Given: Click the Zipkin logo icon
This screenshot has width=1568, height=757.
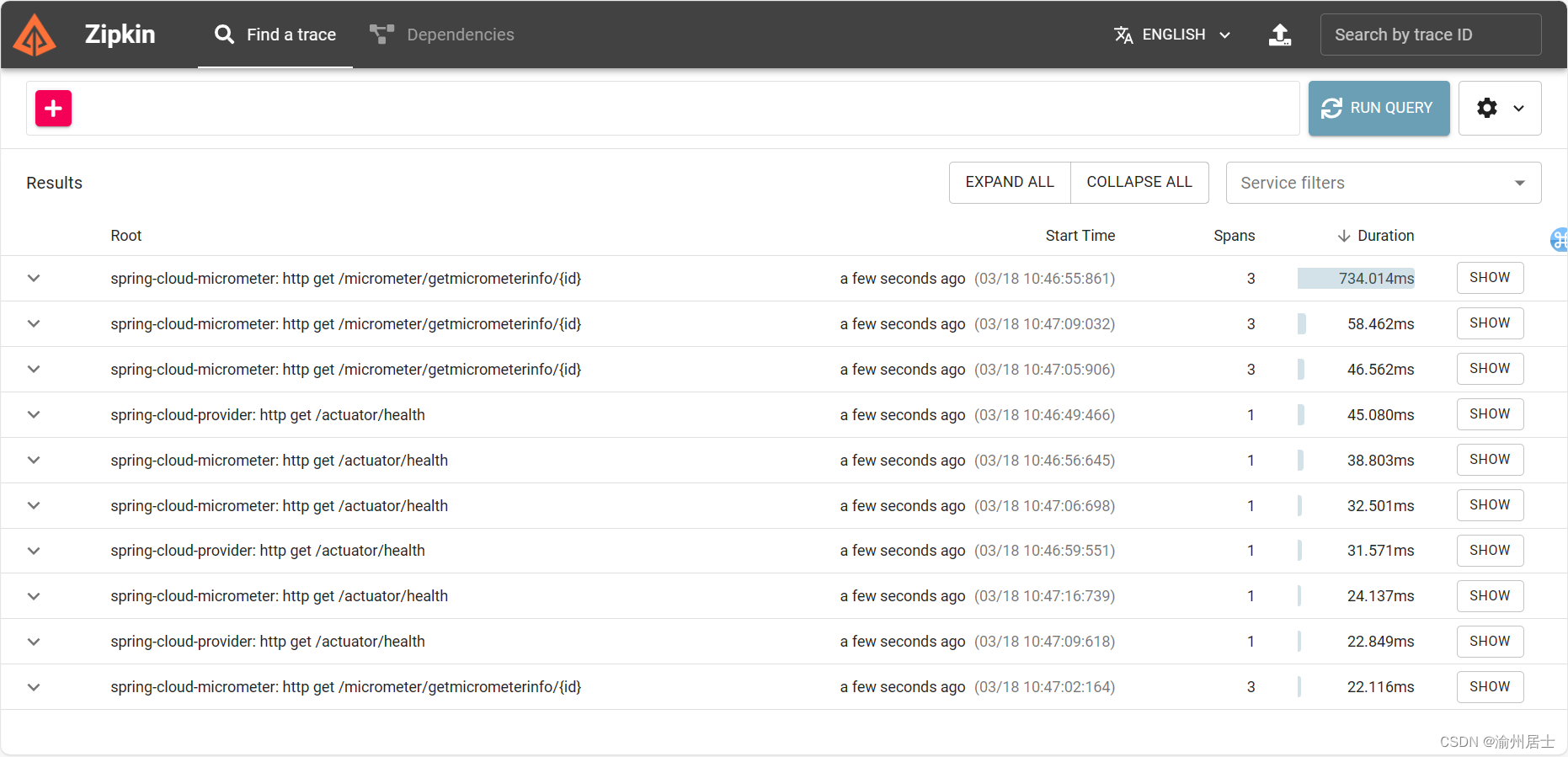Looking at the screenshot, I should [35, 35].
